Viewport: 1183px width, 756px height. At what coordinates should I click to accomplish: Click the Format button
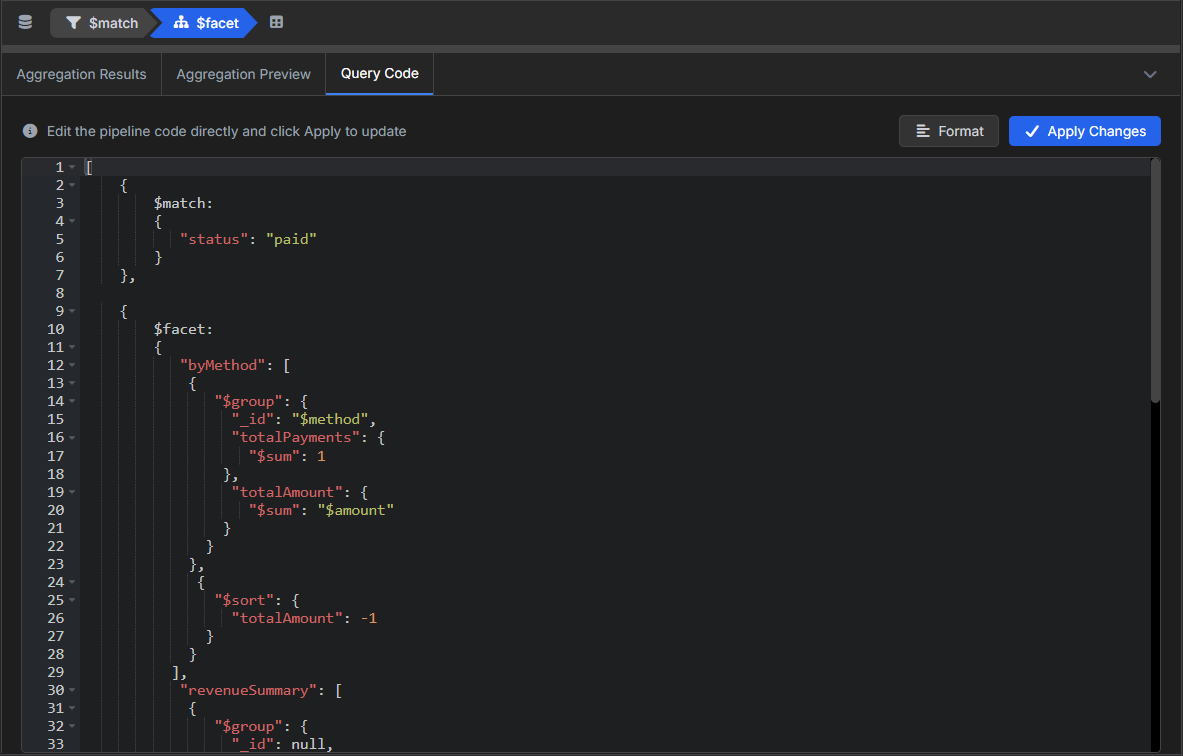click(x=948, y=131)
